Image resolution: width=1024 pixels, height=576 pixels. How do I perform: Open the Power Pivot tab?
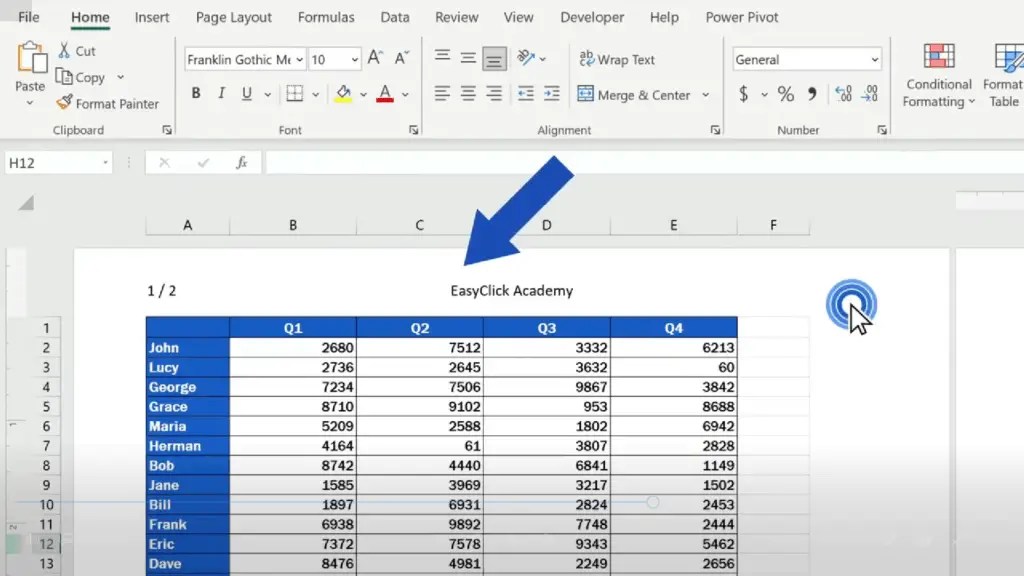click(742, 17)
